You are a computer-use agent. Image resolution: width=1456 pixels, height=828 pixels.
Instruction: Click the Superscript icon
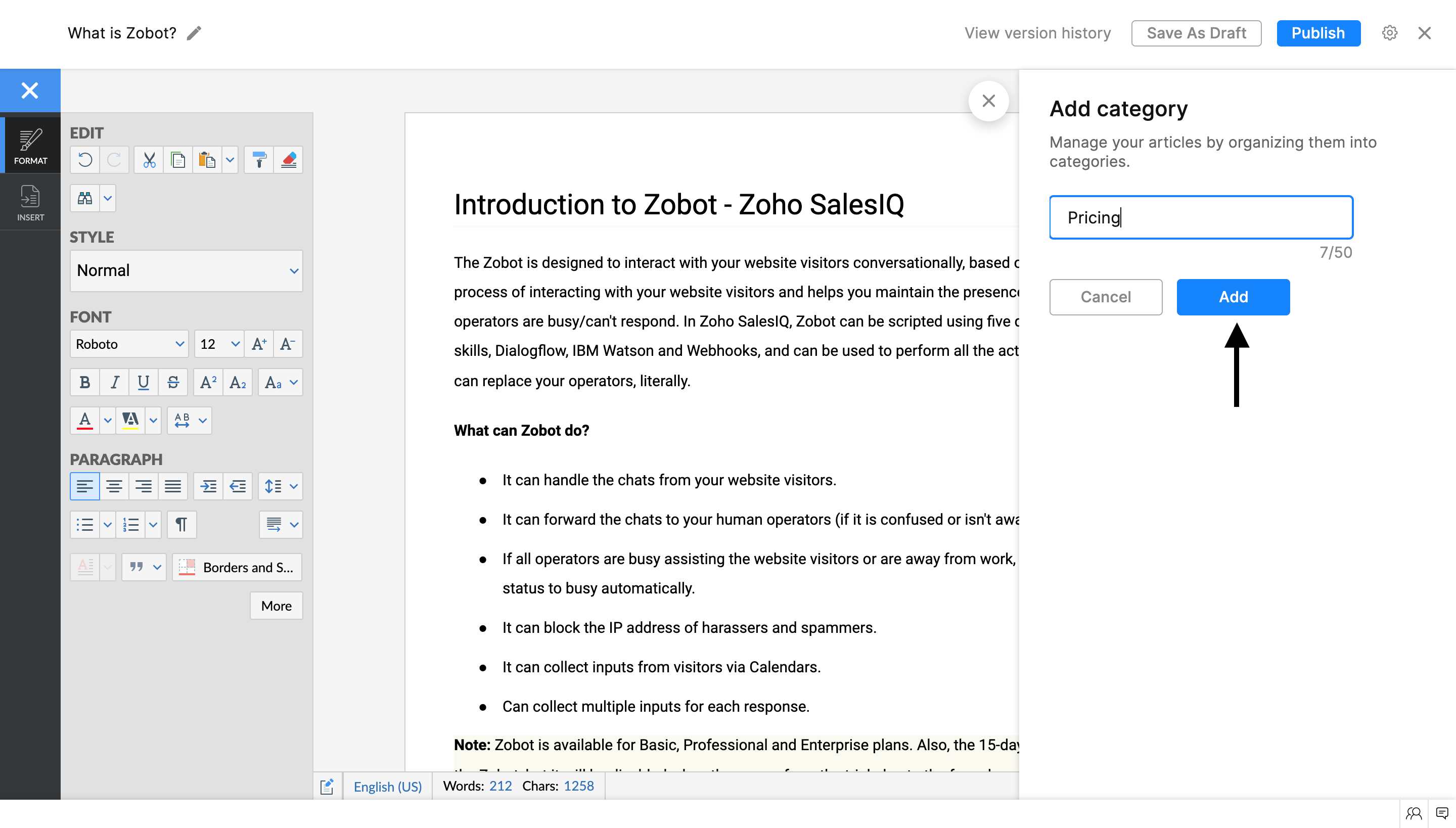point(208,382)
